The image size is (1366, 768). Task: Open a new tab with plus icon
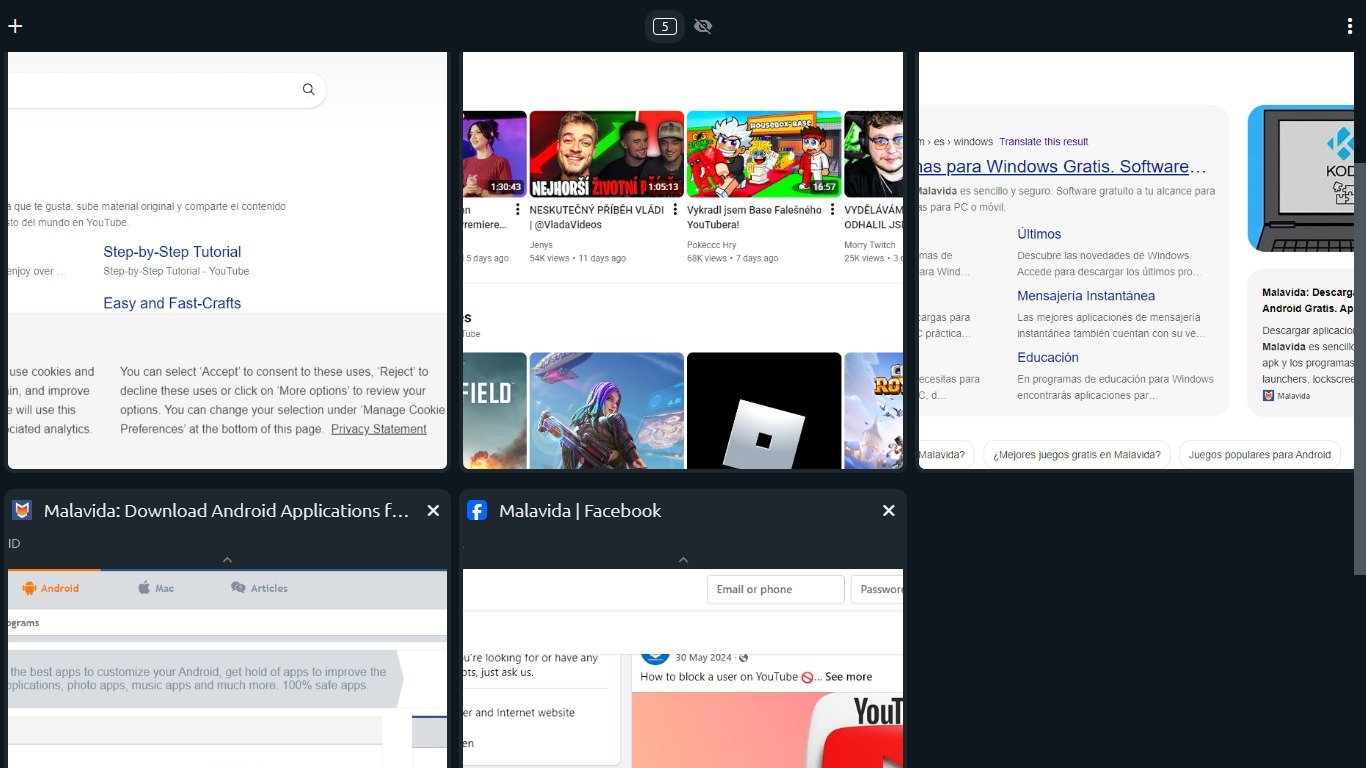coord(15,26)
